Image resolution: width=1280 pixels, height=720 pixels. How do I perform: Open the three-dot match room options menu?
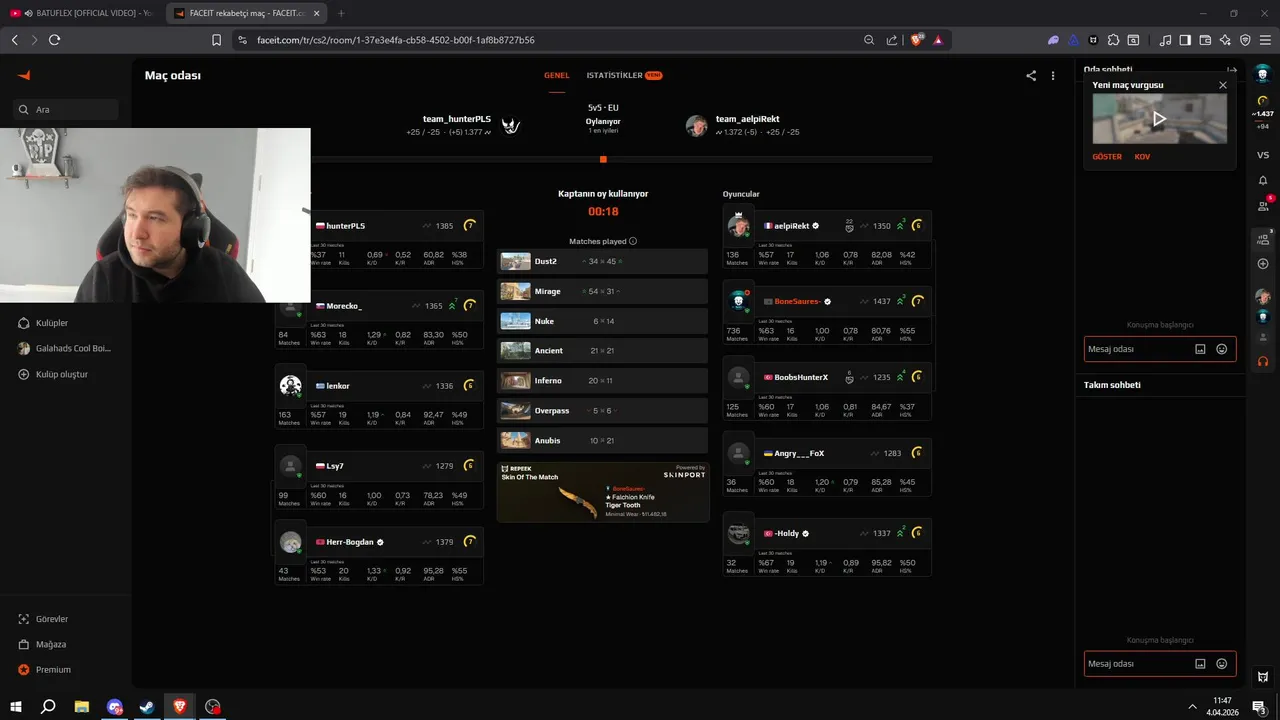pyautogui.click(x=1053, y=75)
